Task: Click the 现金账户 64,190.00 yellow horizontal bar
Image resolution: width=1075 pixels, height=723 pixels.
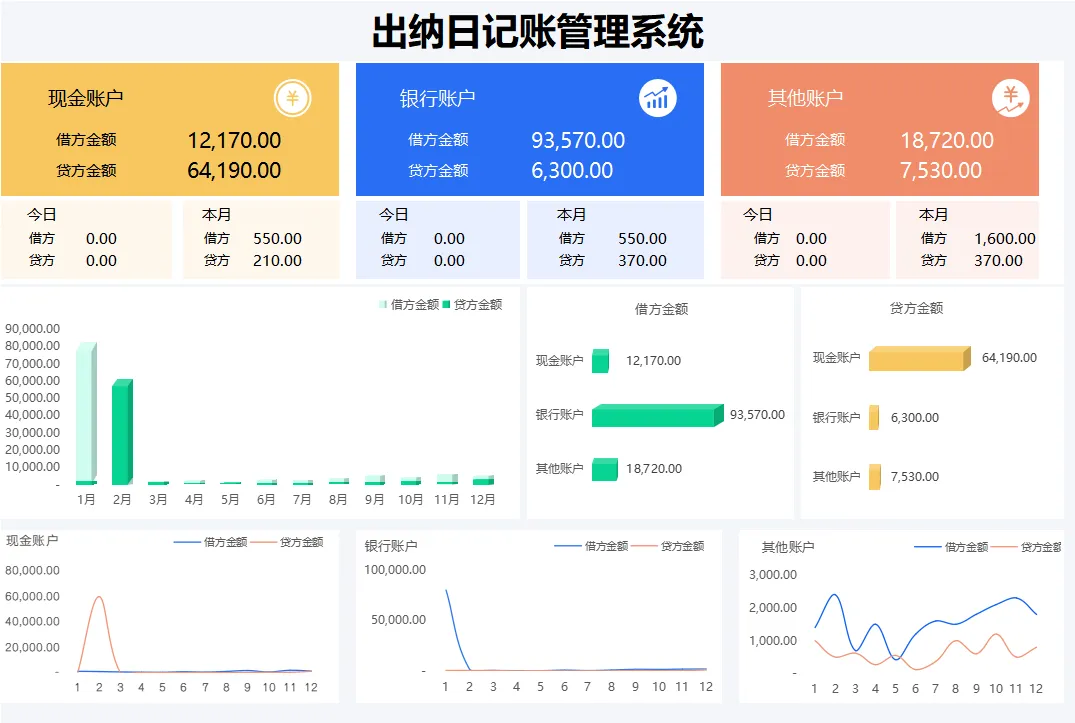Action: (919, 358)
